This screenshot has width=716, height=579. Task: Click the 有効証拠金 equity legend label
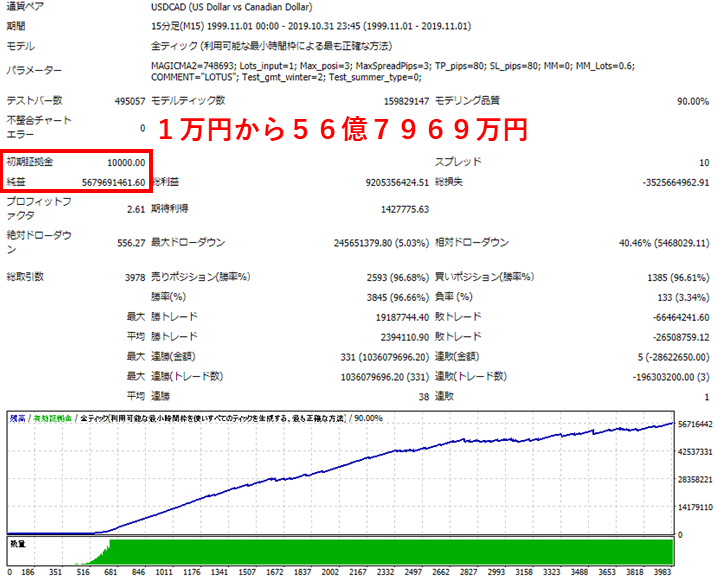click(53, 418)
